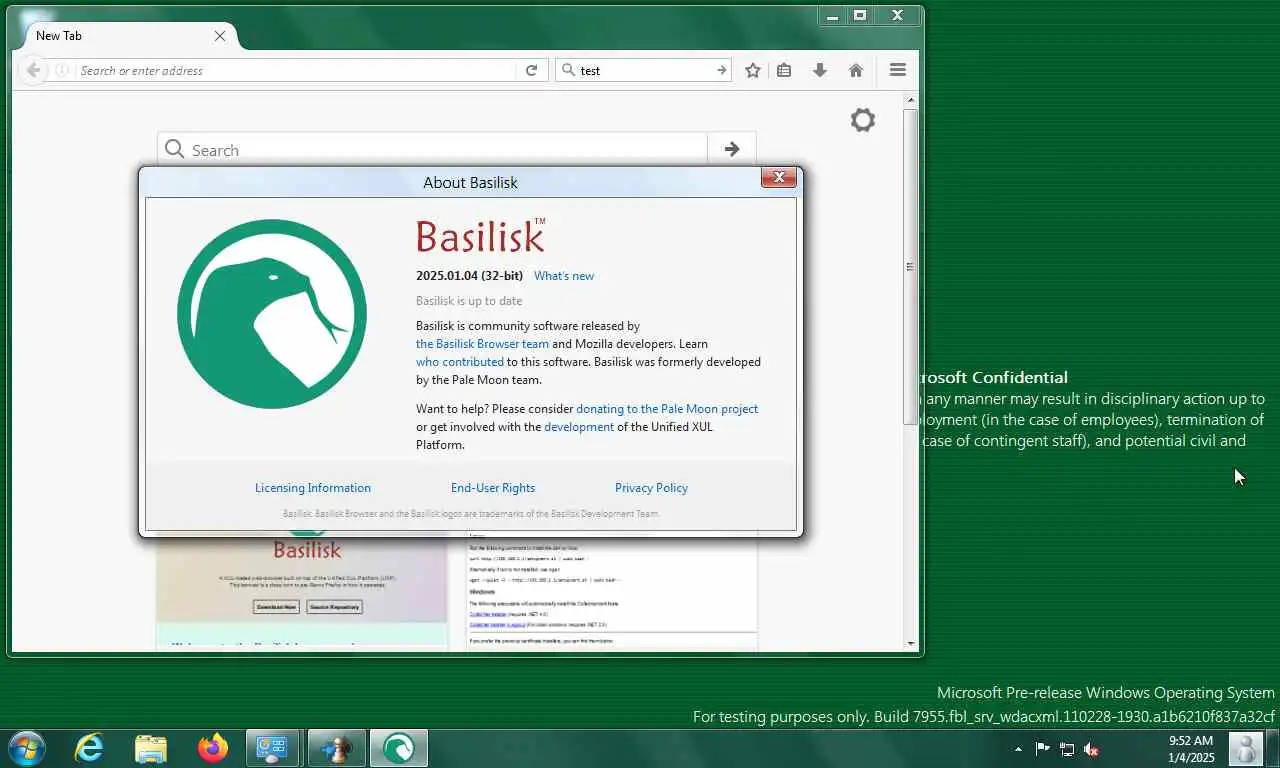Click the magnifier icon in toolbar search box

(x=569, y=70)
